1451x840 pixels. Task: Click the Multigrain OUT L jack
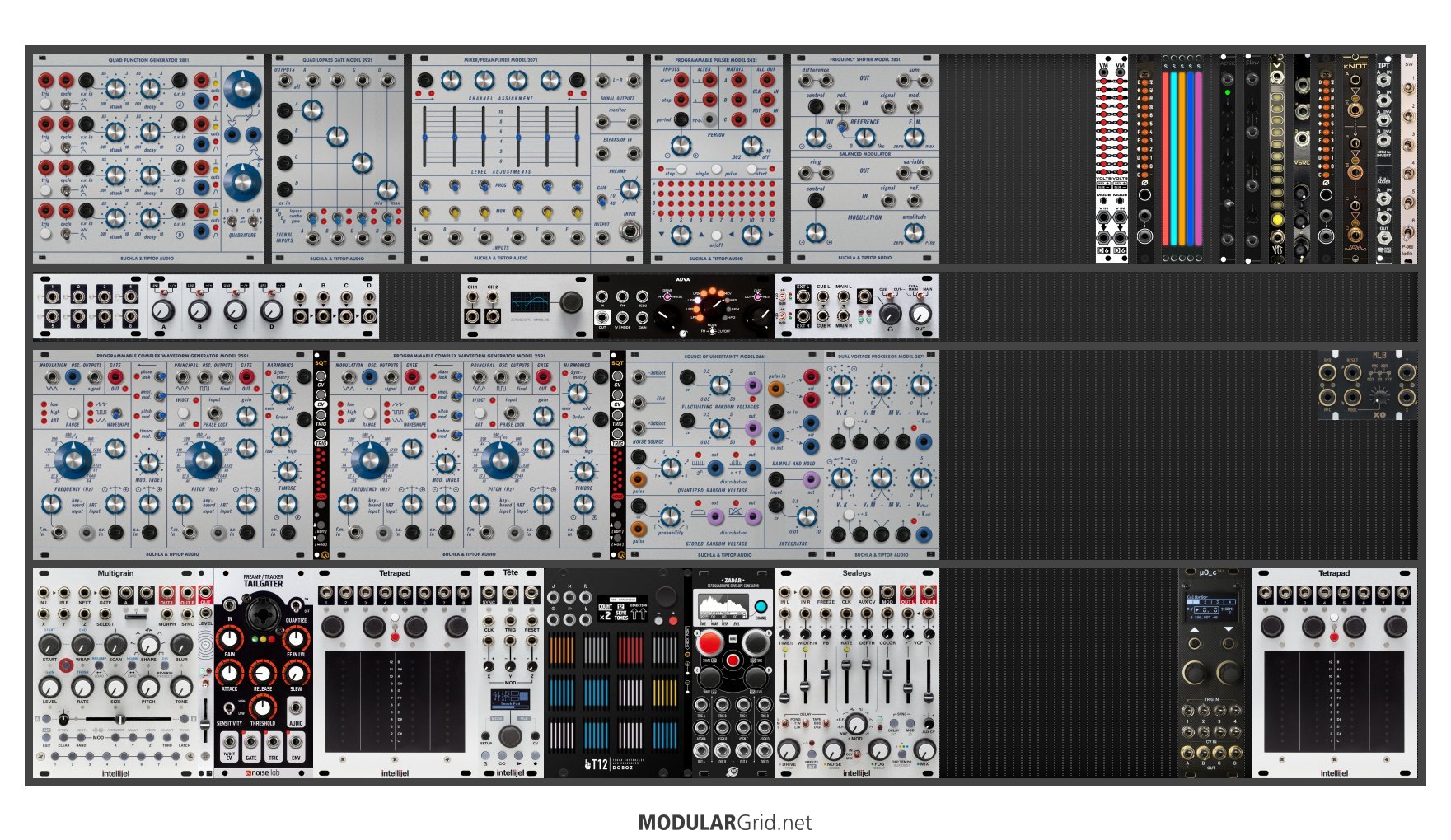click(x=167, y=593)
